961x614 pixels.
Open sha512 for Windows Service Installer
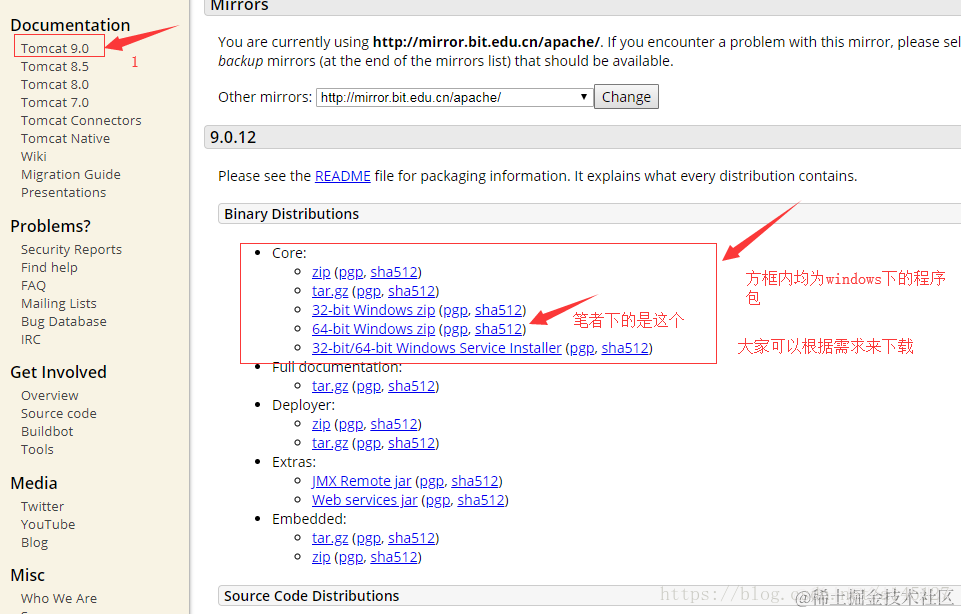[625, 348]
